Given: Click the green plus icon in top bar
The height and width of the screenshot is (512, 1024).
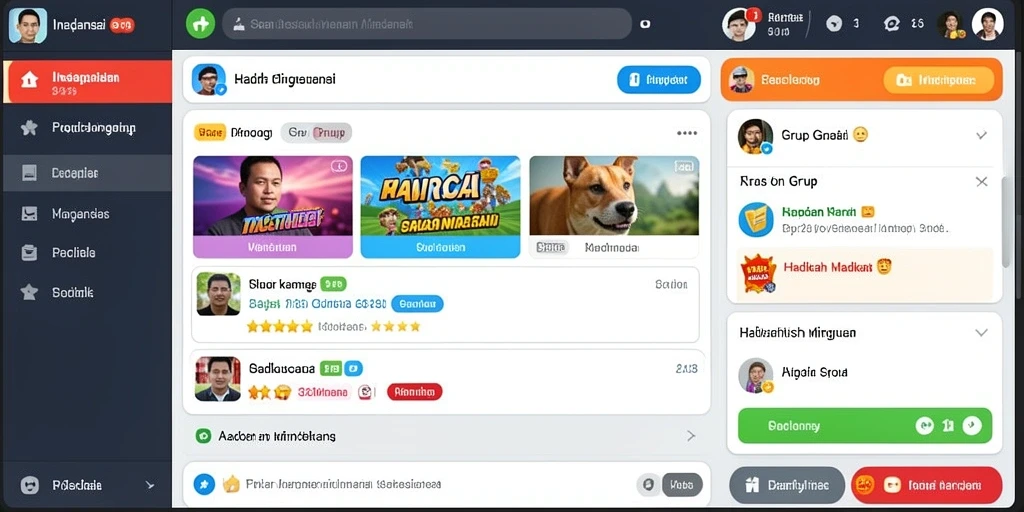Looking at the screenshot, I should (x=200, y=24).
